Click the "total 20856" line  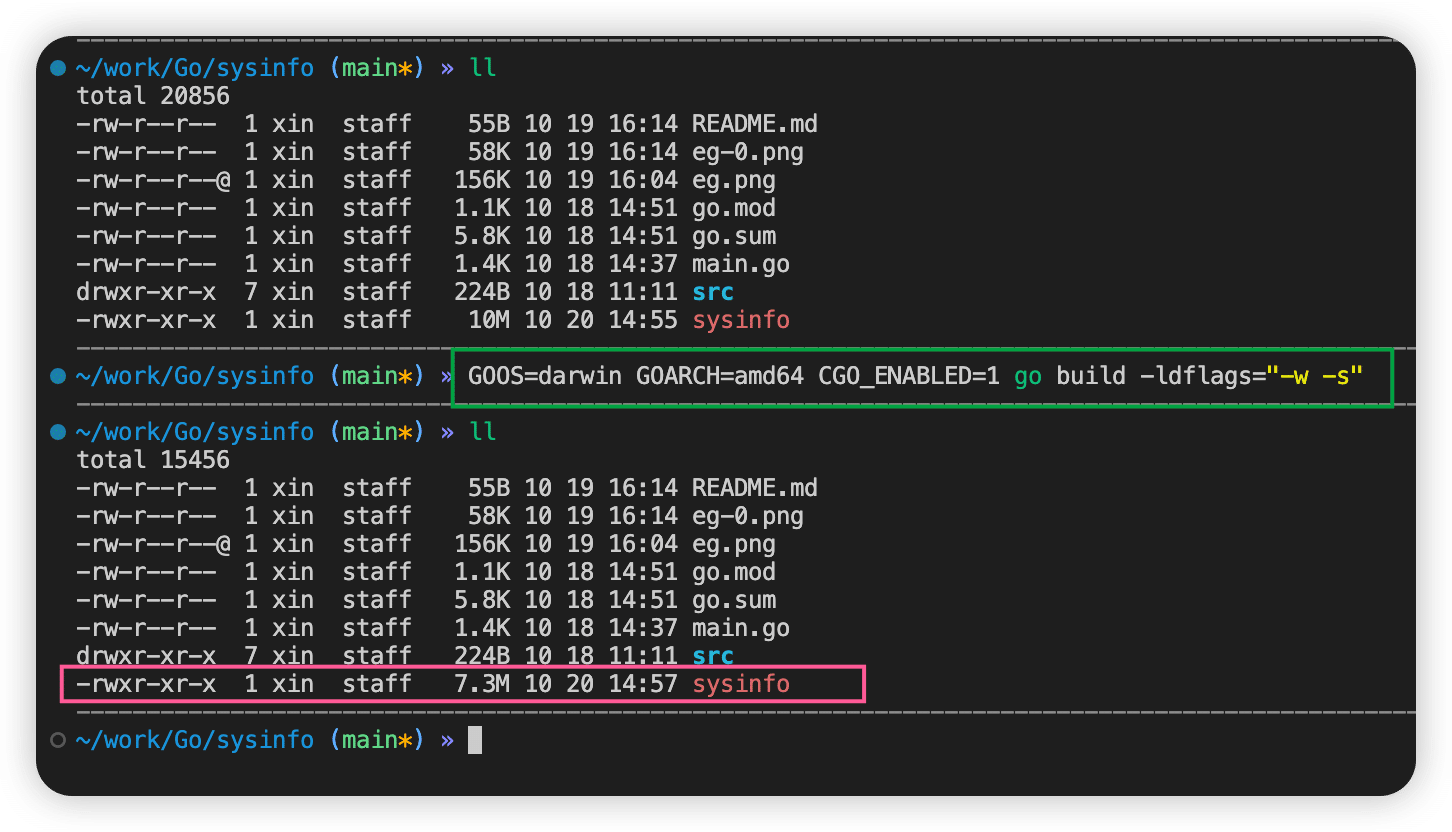[153, 96]
